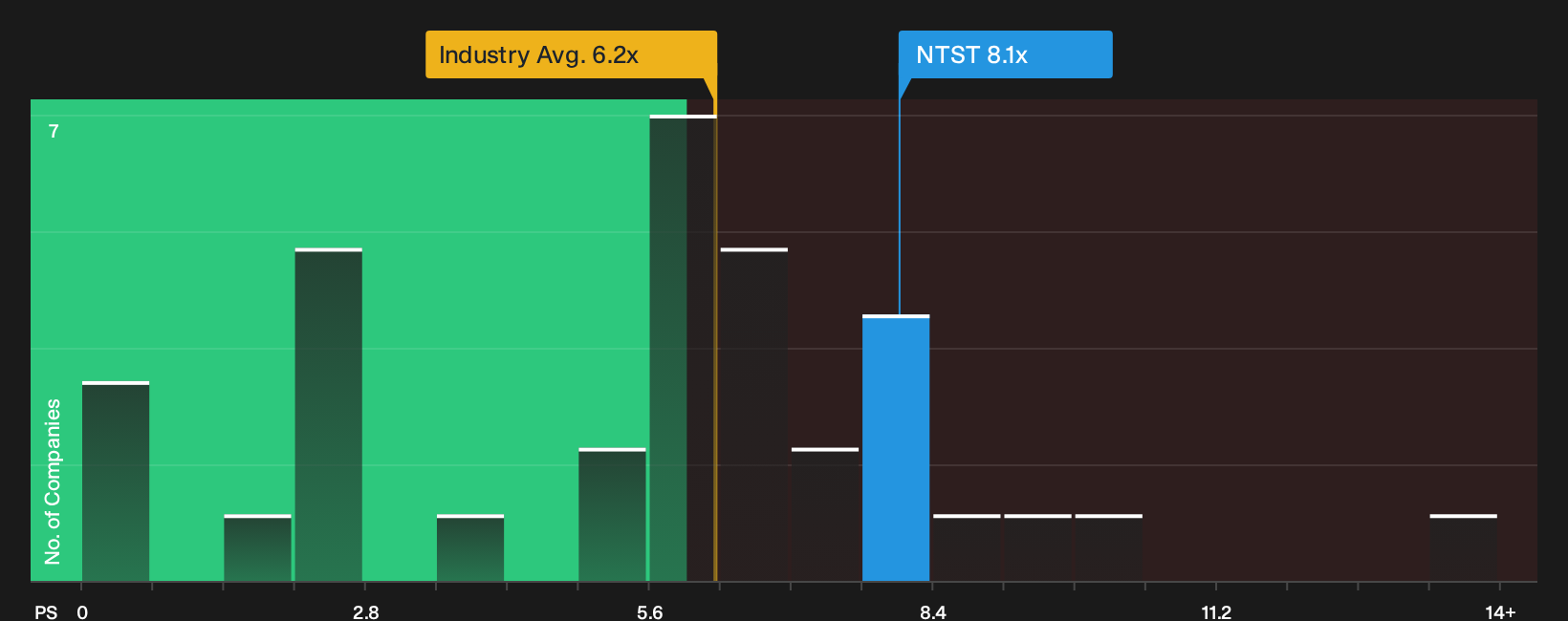Viewport: 1568px width, 621px height.
Task: Click the No. of Companies axis title
Action: click(53, 482)
